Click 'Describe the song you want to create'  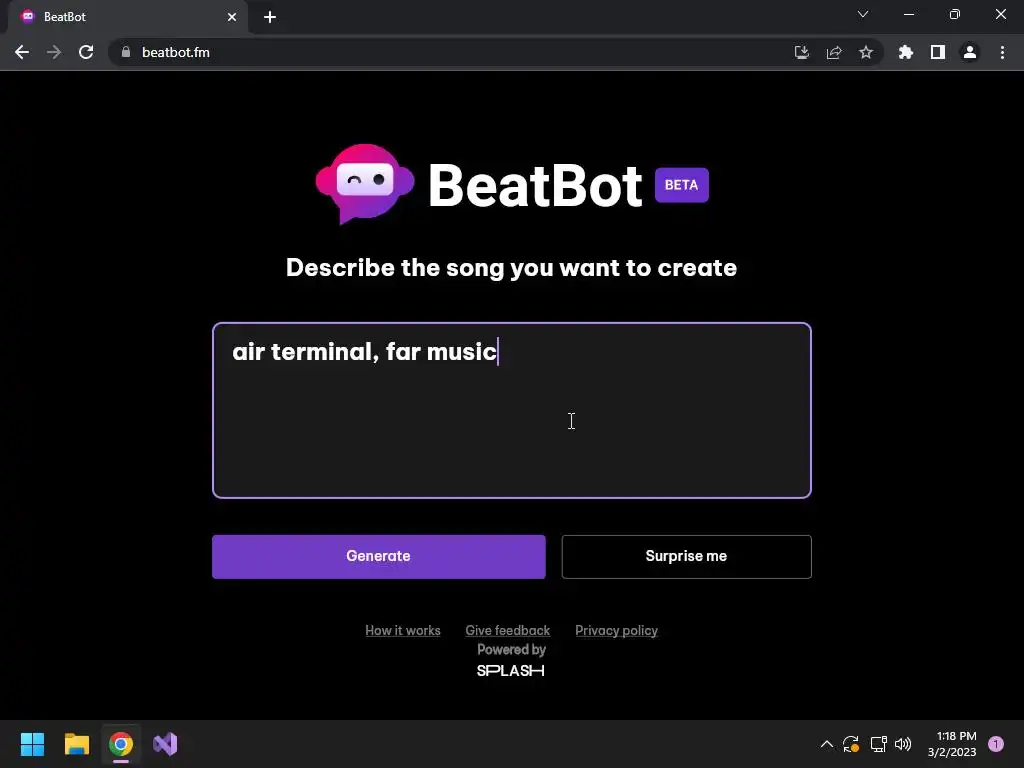pos(511,268)
